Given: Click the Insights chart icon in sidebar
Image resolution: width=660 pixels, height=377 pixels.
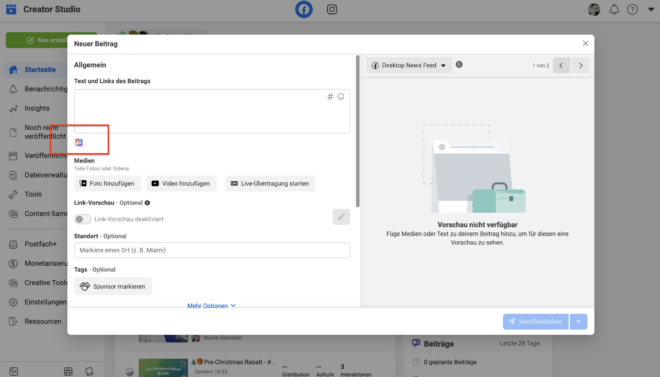Looking at the screenshot, I should click(13, 109).
